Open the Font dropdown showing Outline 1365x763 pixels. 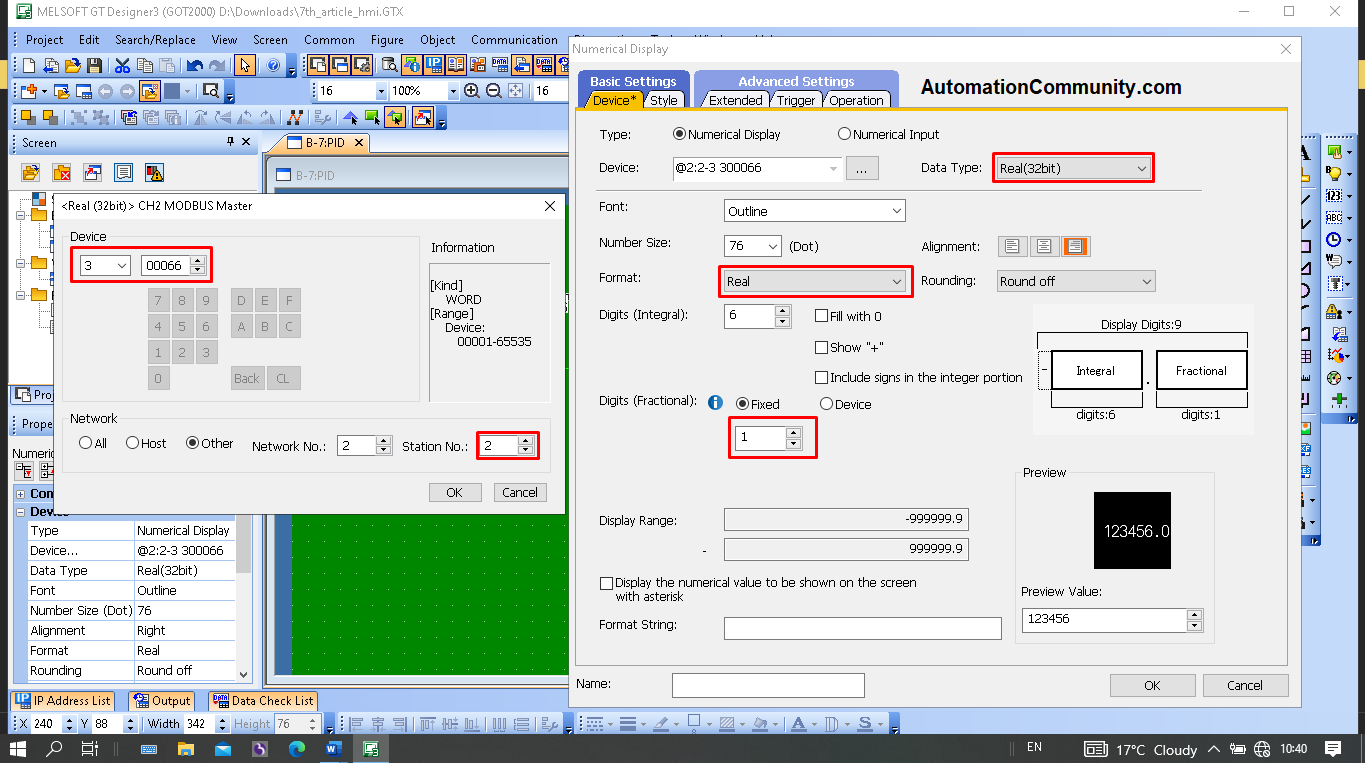pos(814,210)
